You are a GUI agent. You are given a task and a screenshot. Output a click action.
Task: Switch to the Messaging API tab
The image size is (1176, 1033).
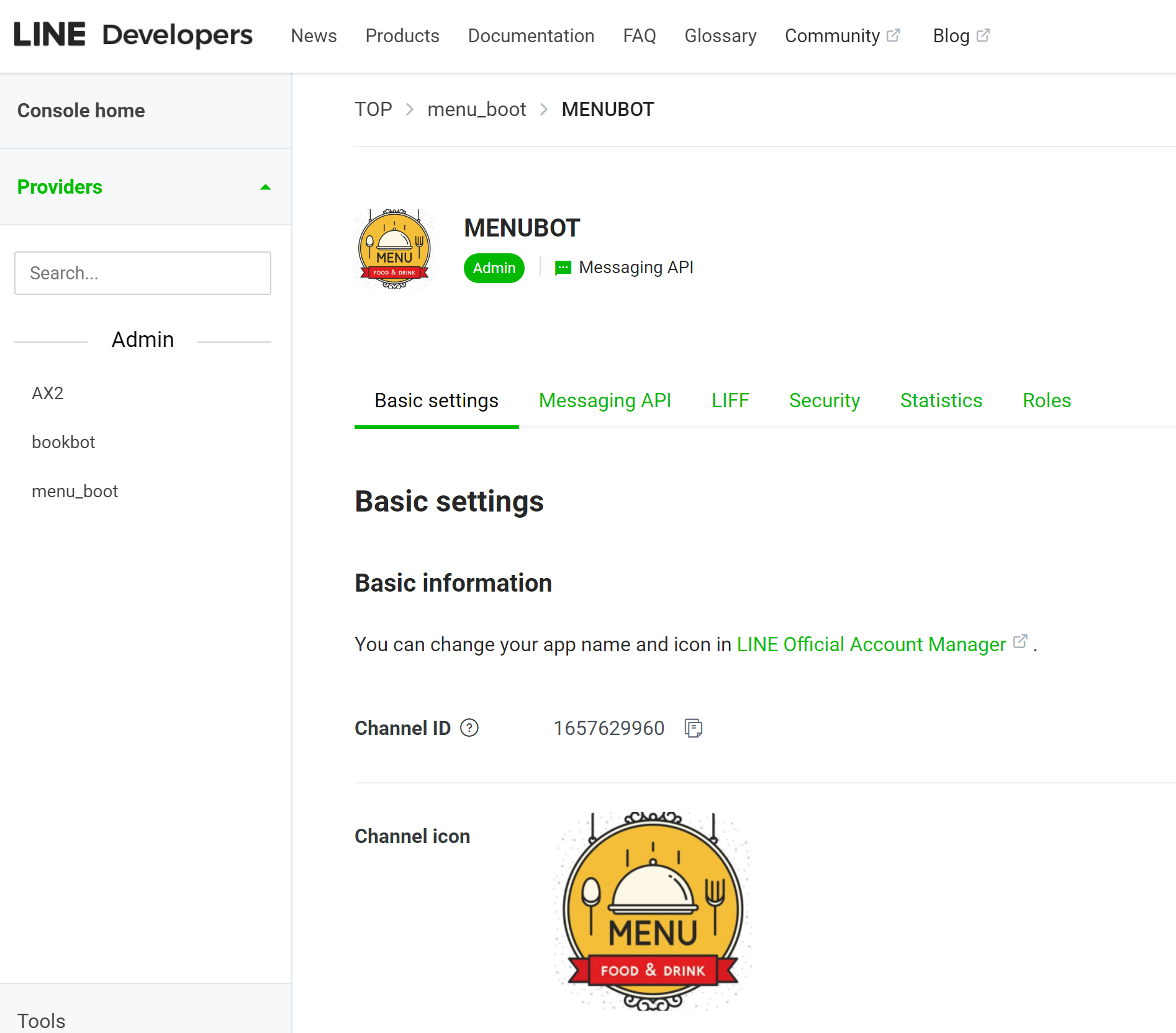coord(605,400)
